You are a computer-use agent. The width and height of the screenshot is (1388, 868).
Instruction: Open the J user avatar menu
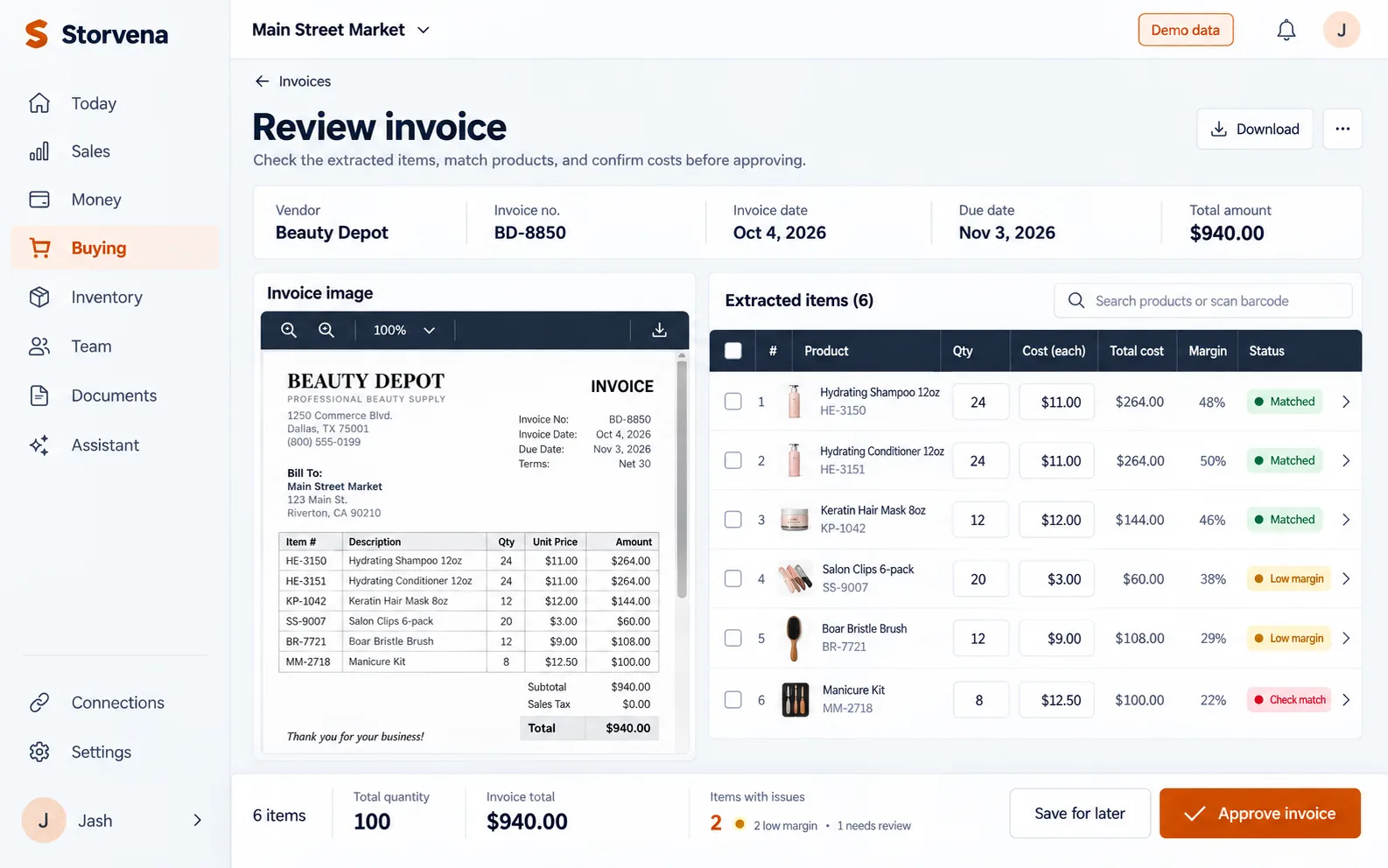(x=1341, y=30)
